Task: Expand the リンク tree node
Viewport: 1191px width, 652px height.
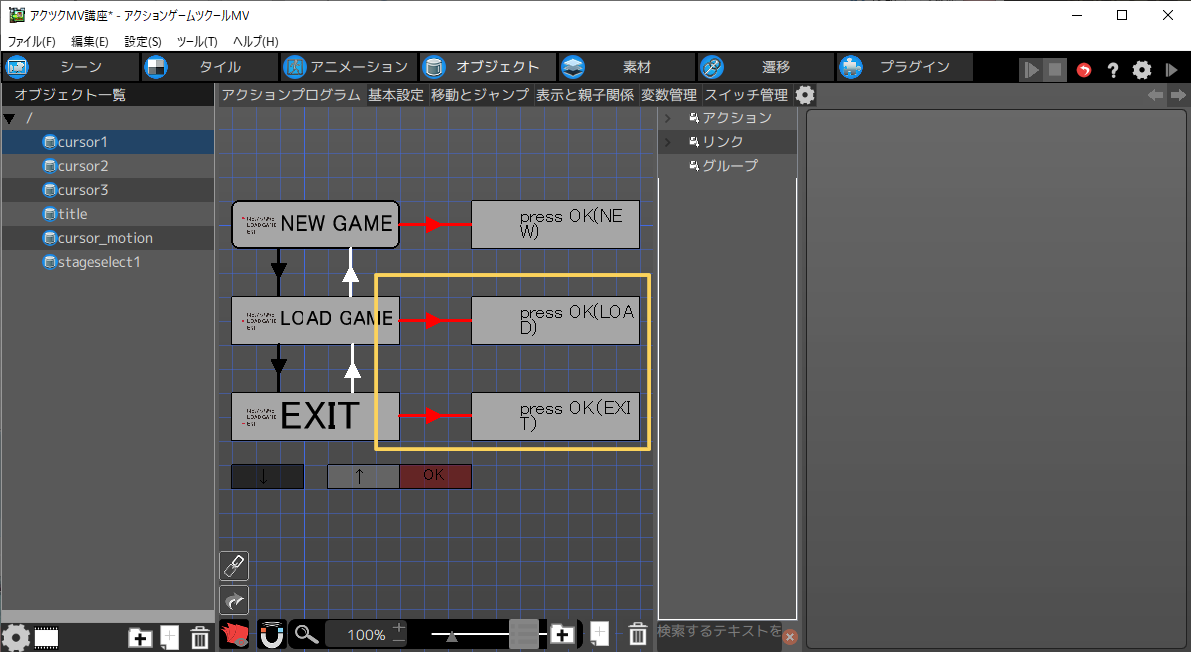Action: 668,142
